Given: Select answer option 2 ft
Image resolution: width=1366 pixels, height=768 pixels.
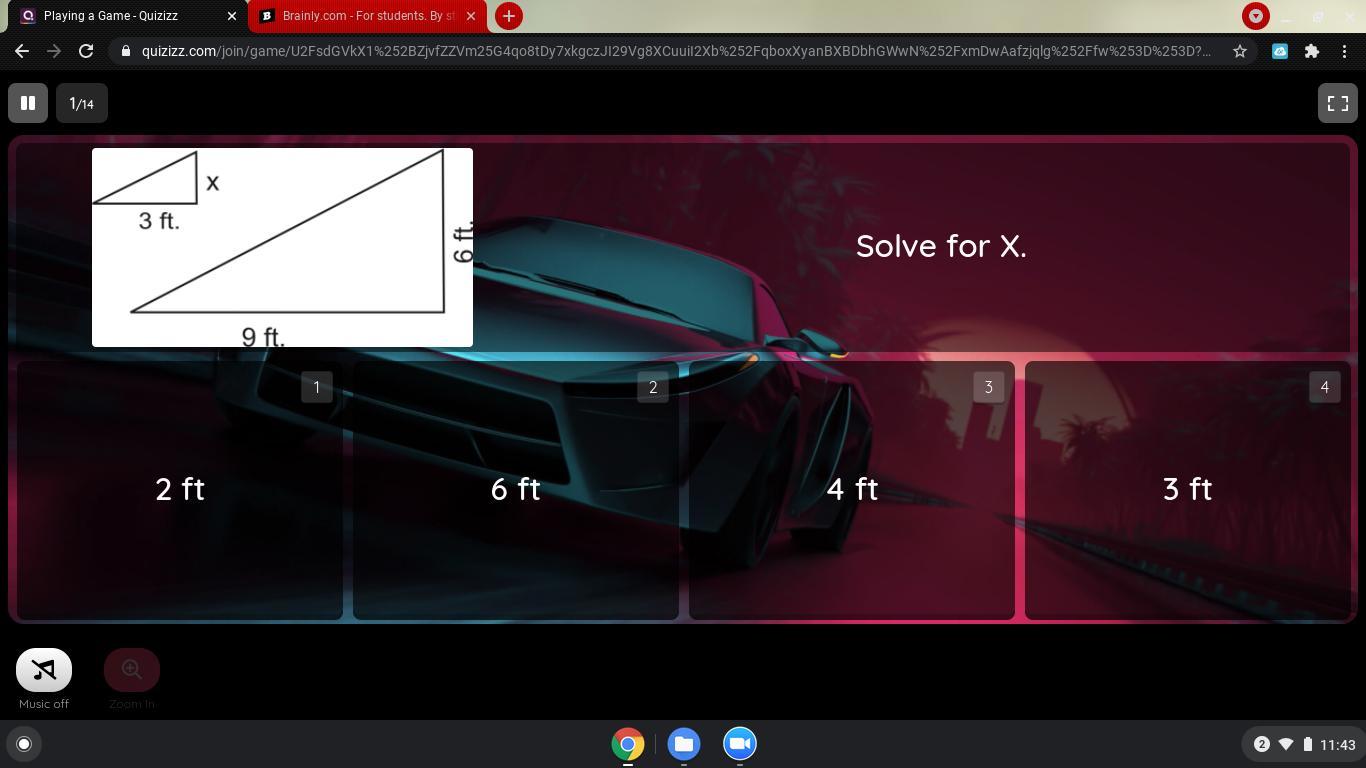Looking at the screenshot, I should [180, 490].
